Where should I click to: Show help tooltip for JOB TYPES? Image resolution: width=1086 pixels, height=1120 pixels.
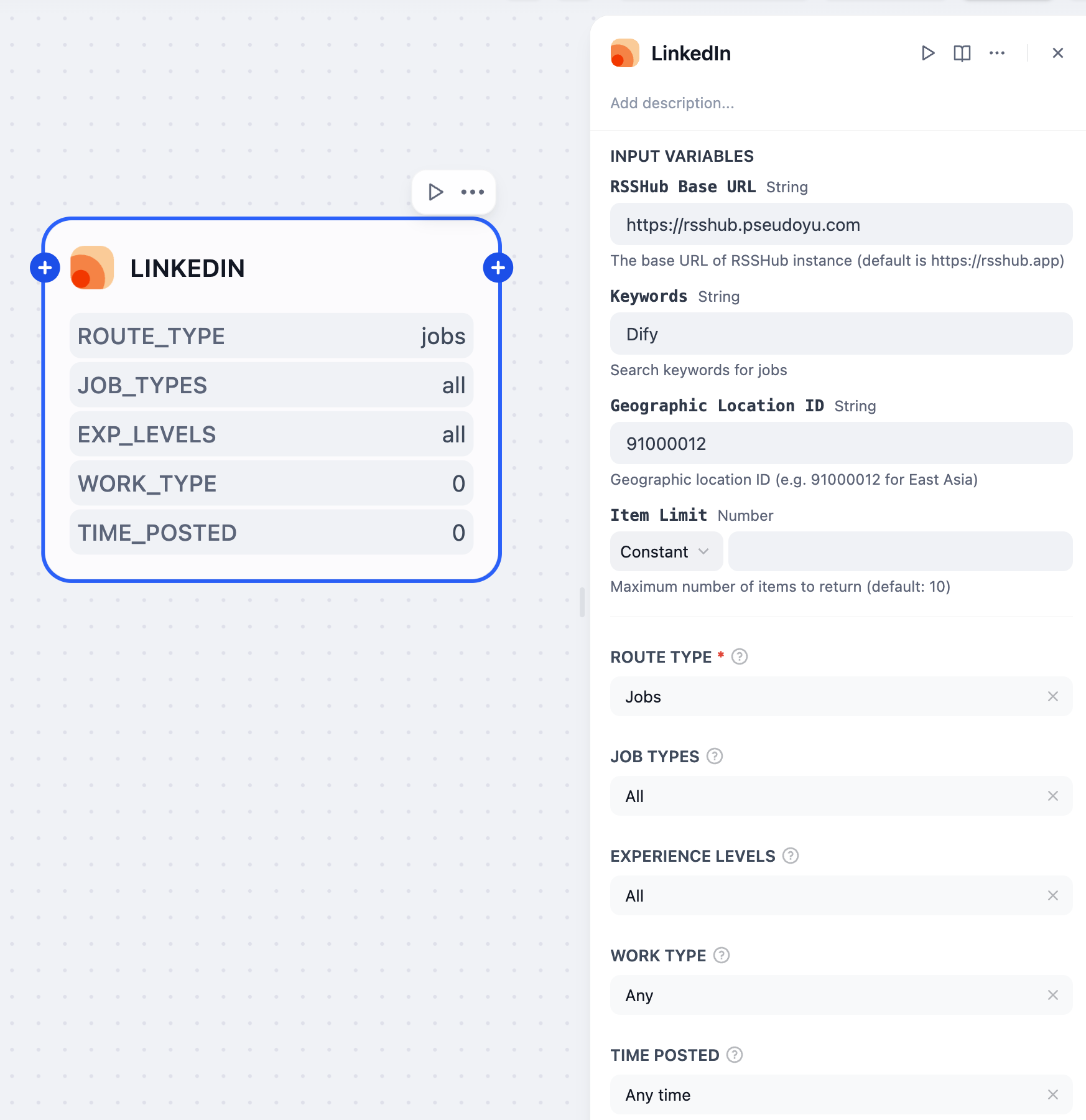point(715,757)
